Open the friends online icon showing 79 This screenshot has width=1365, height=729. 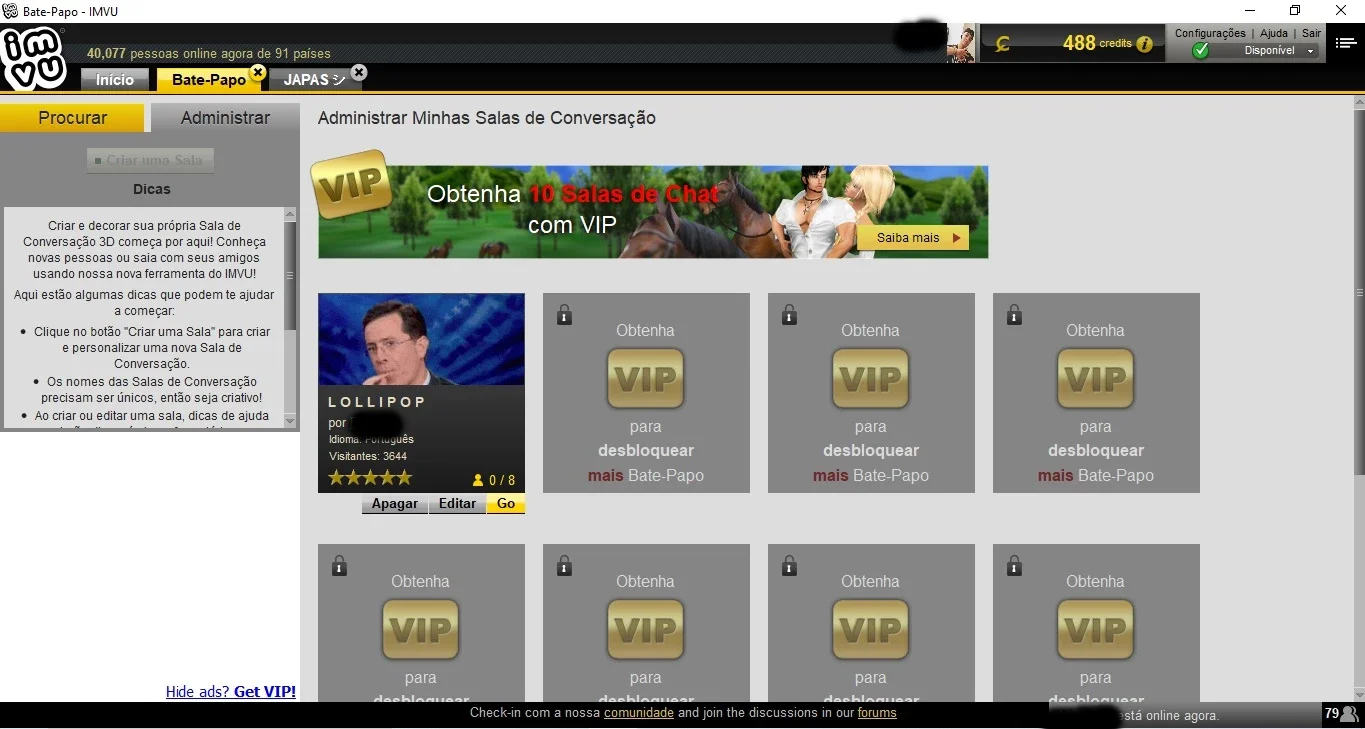pos(1341,714)
